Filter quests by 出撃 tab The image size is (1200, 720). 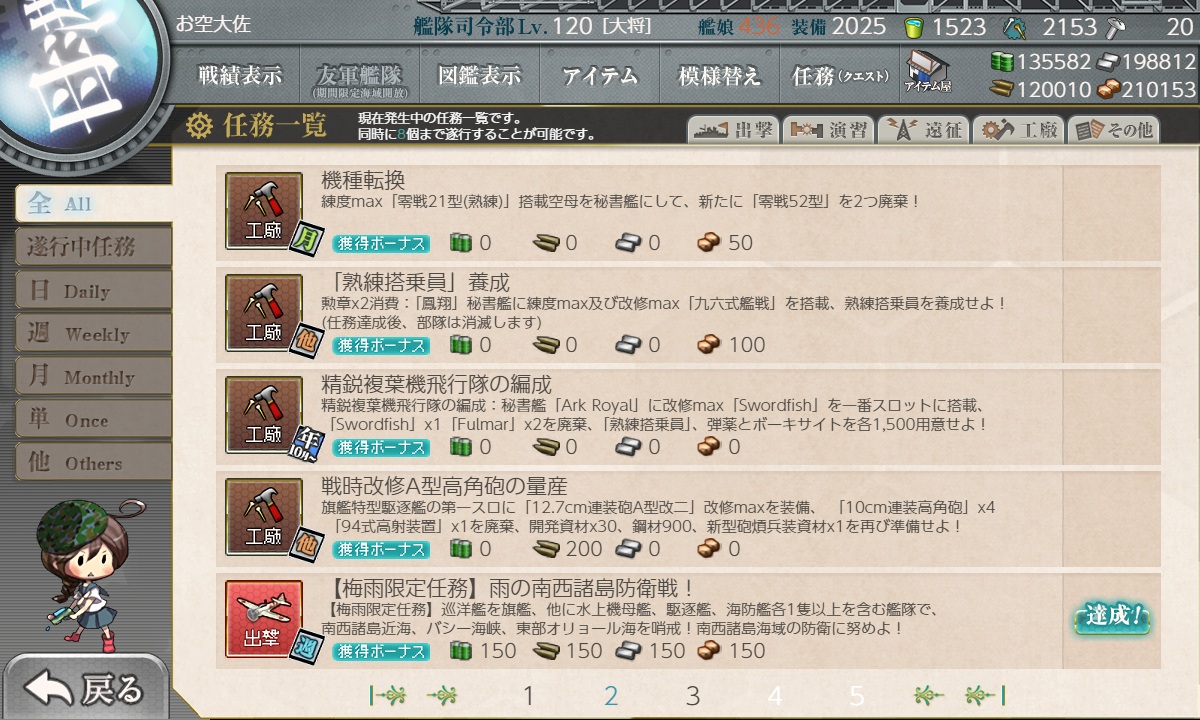[x=733, y=130]
